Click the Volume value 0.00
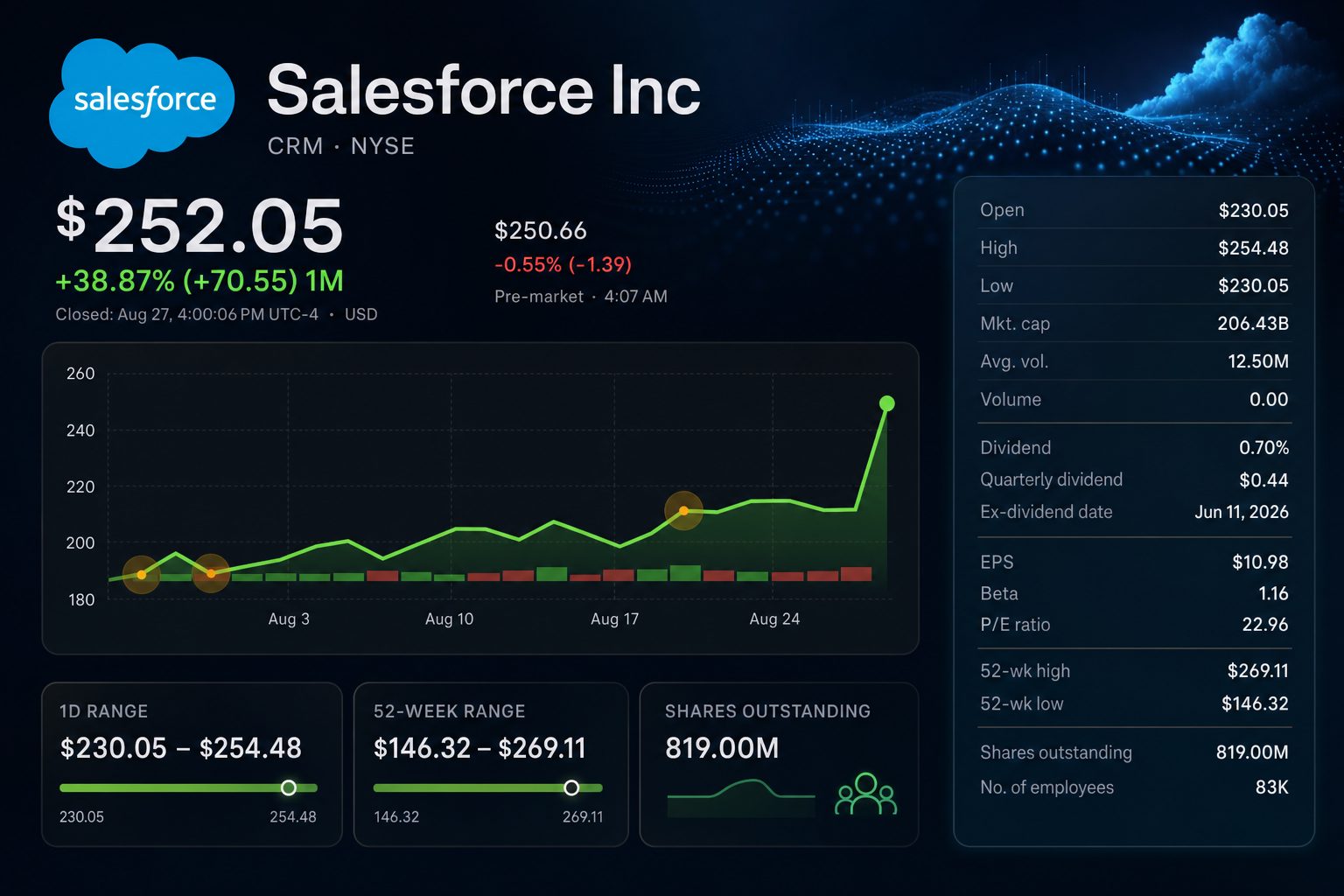 tap(1269, 399)
